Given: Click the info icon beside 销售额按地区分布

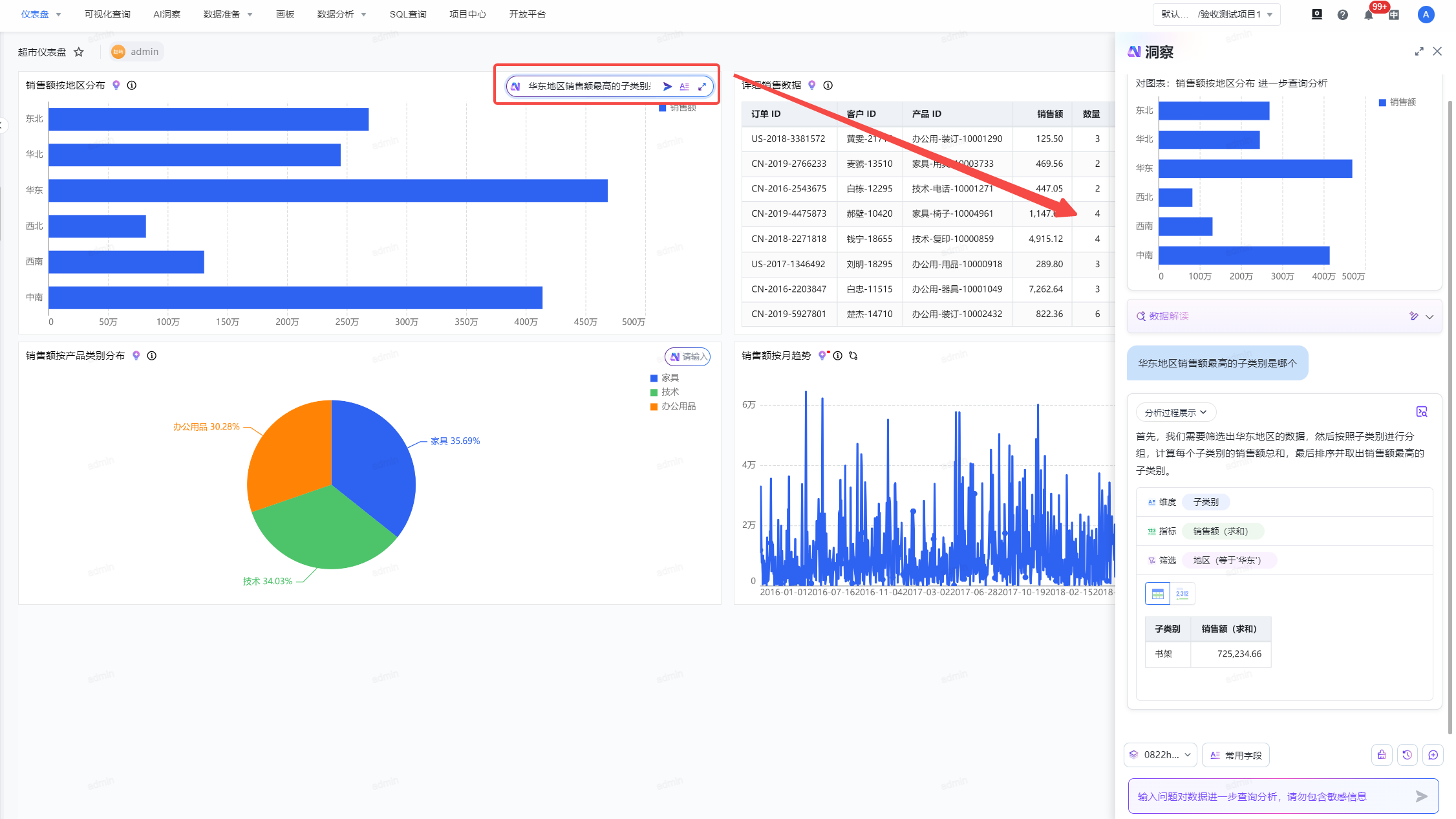Looking at the screenshot, I should coord(132,85).
